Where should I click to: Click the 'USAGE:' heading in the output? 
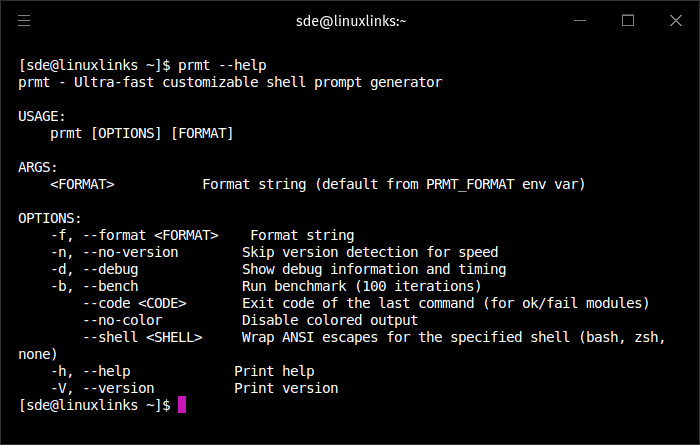point(42,116)
